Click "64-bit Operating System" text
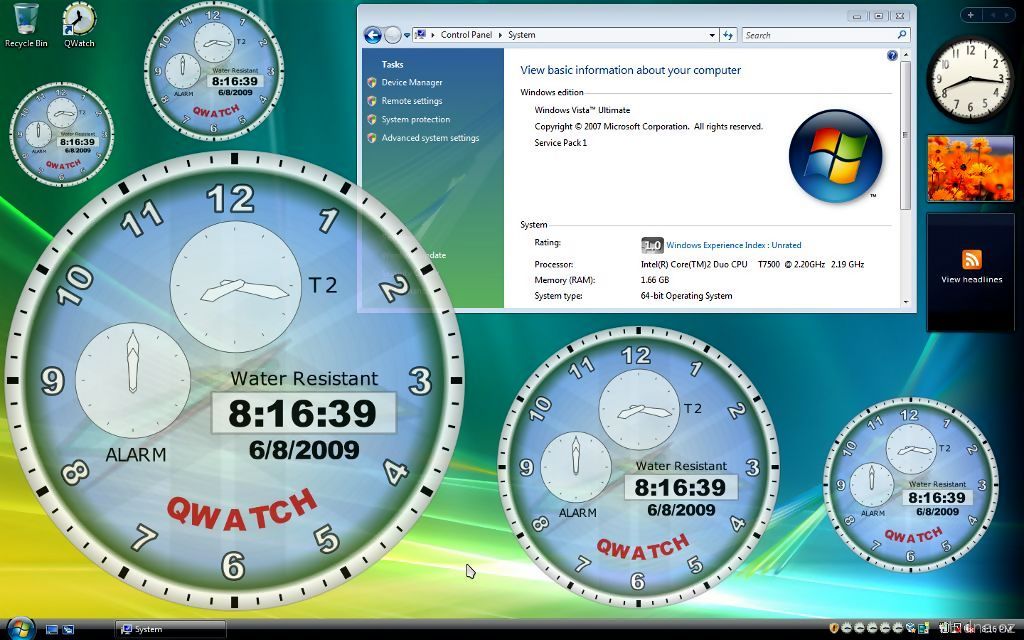The height and width of the screenshot is (640, 1024). coord(686,296)
